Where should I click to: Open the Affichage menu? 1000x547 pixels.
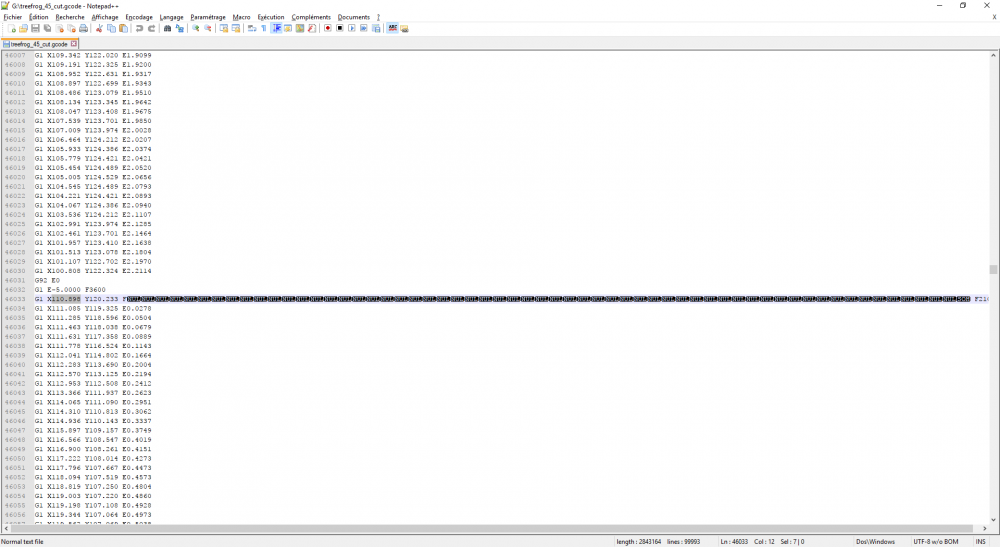pos(105,17)
